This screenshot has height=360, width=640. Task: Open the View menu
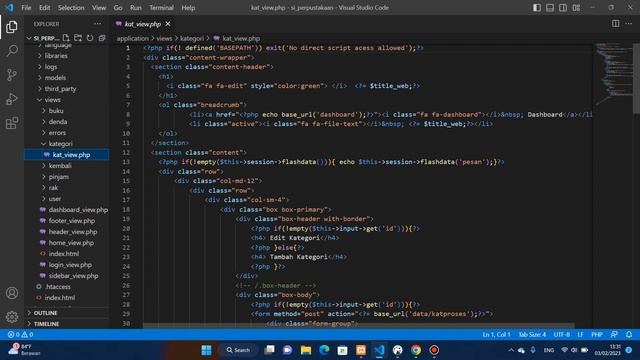pyautogui.click(x=99, y=7)
